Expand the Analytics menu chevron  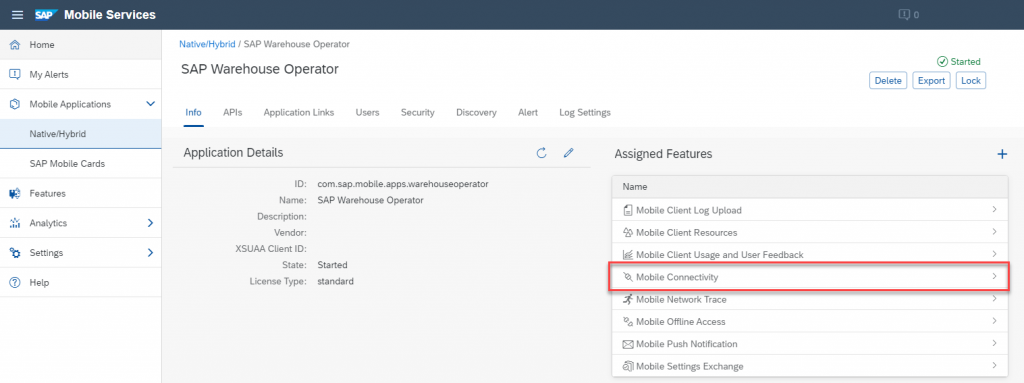(150, 223)
